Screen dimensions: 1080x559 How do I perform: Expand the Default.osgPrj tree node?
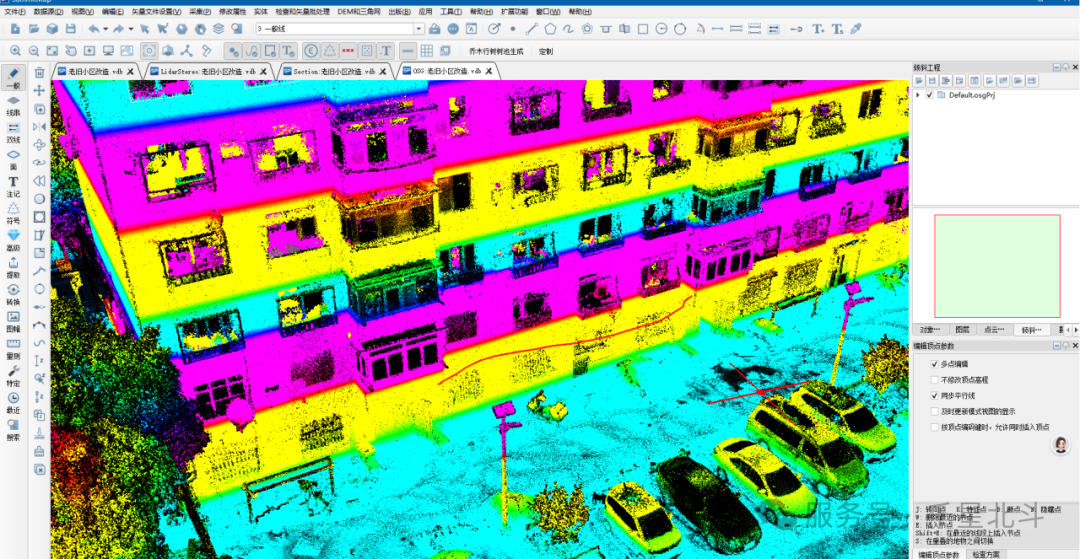(918, 95)
